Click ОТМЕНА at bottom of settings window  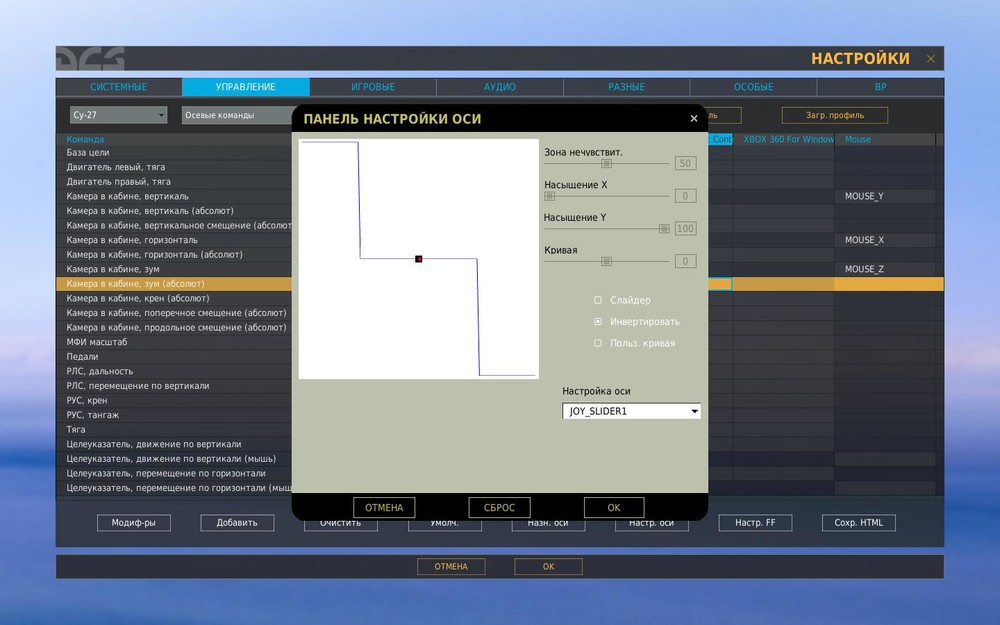tap(451, 566)
